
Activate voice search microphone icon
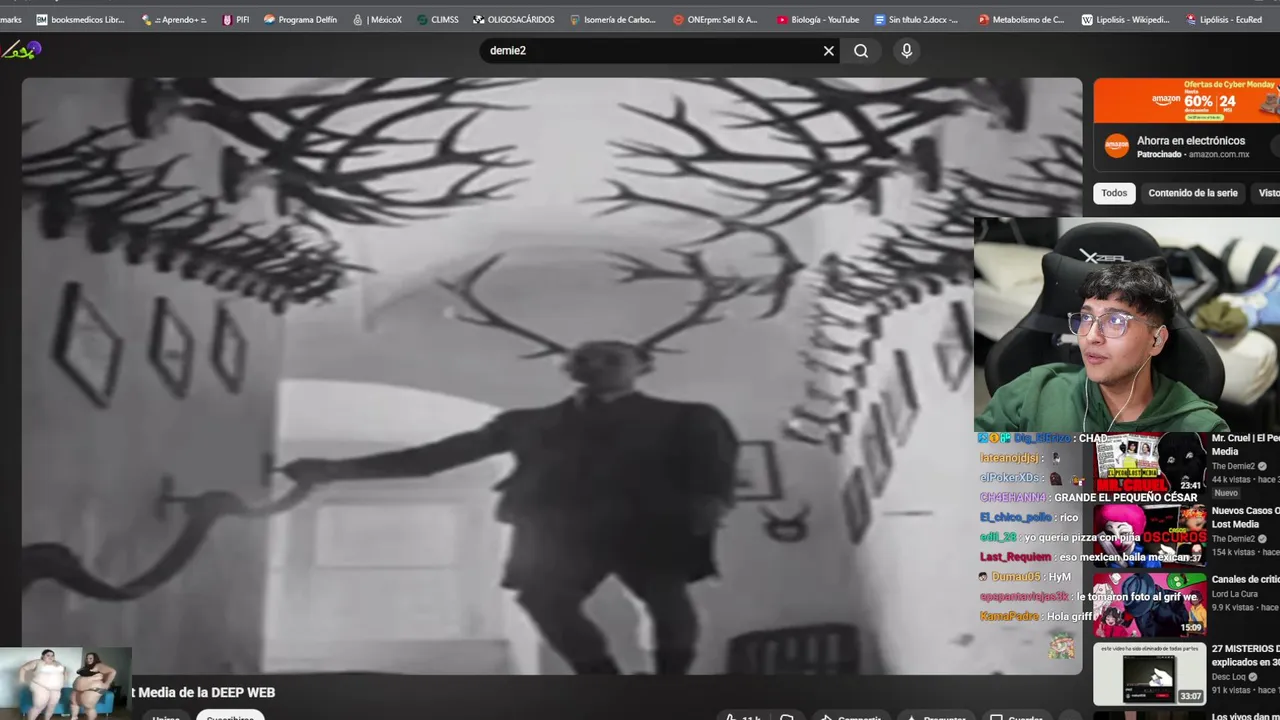907,51
